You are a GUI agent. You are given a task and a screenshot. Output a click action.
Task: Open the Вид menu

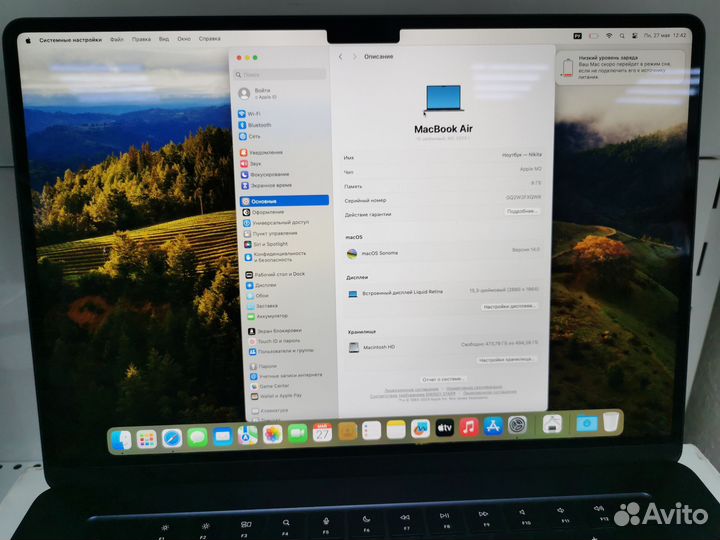164,39
